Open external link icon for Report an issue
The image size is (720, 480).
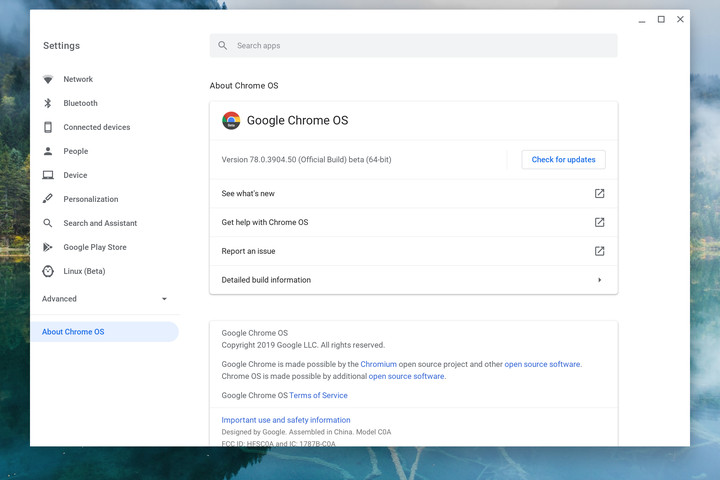coord(599,251)
